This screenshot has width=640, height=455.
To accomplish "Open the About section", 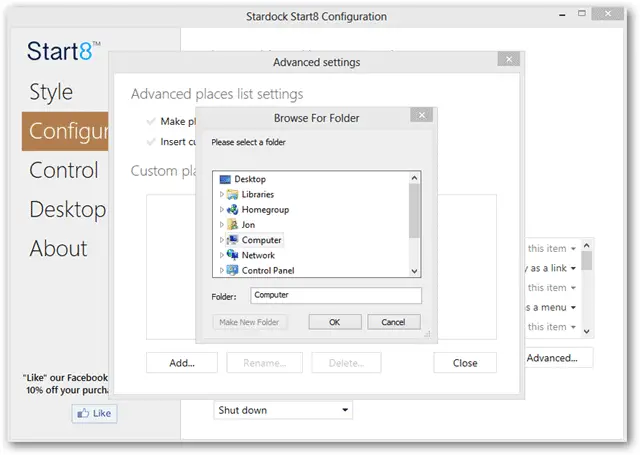I will 58,249.
